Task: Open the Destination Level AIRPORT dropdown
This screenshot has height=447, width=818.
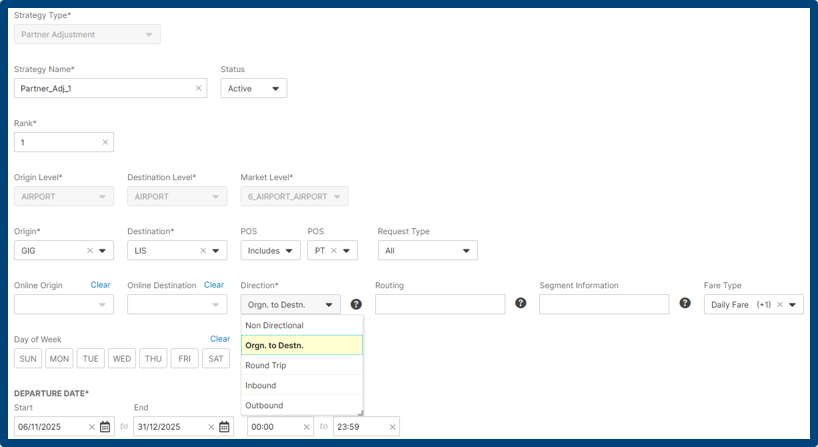Action: coord(177,197)
